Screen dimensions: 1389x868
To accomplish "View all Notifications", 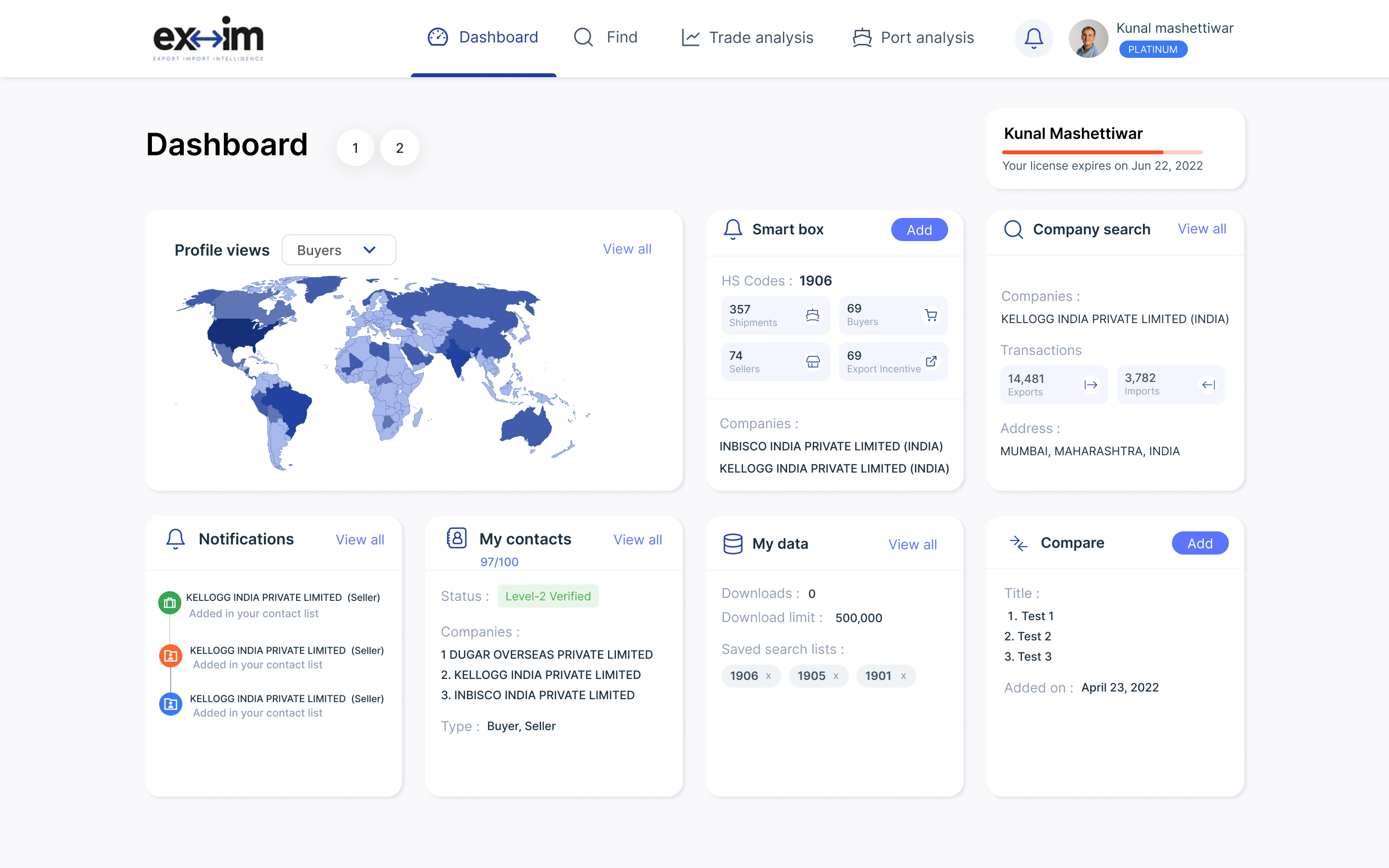I will [x=360, y=540].
